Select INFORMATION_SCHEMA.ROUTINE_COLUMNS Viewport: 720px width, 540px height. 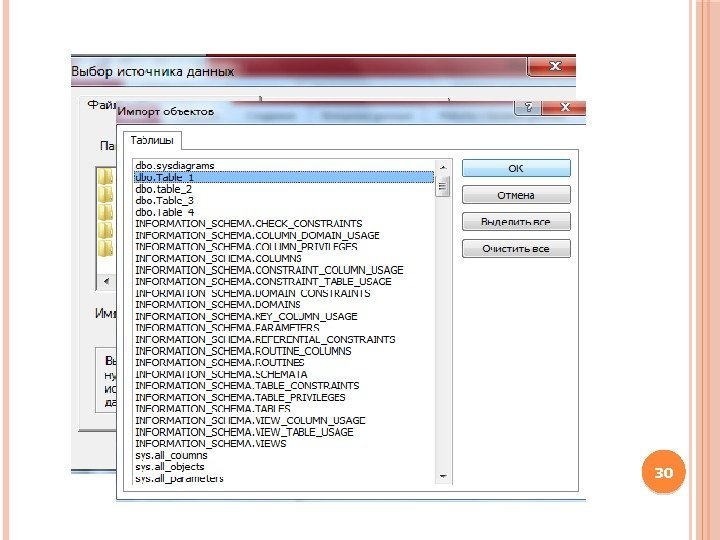pyautogui.click(x=284, y=351)
